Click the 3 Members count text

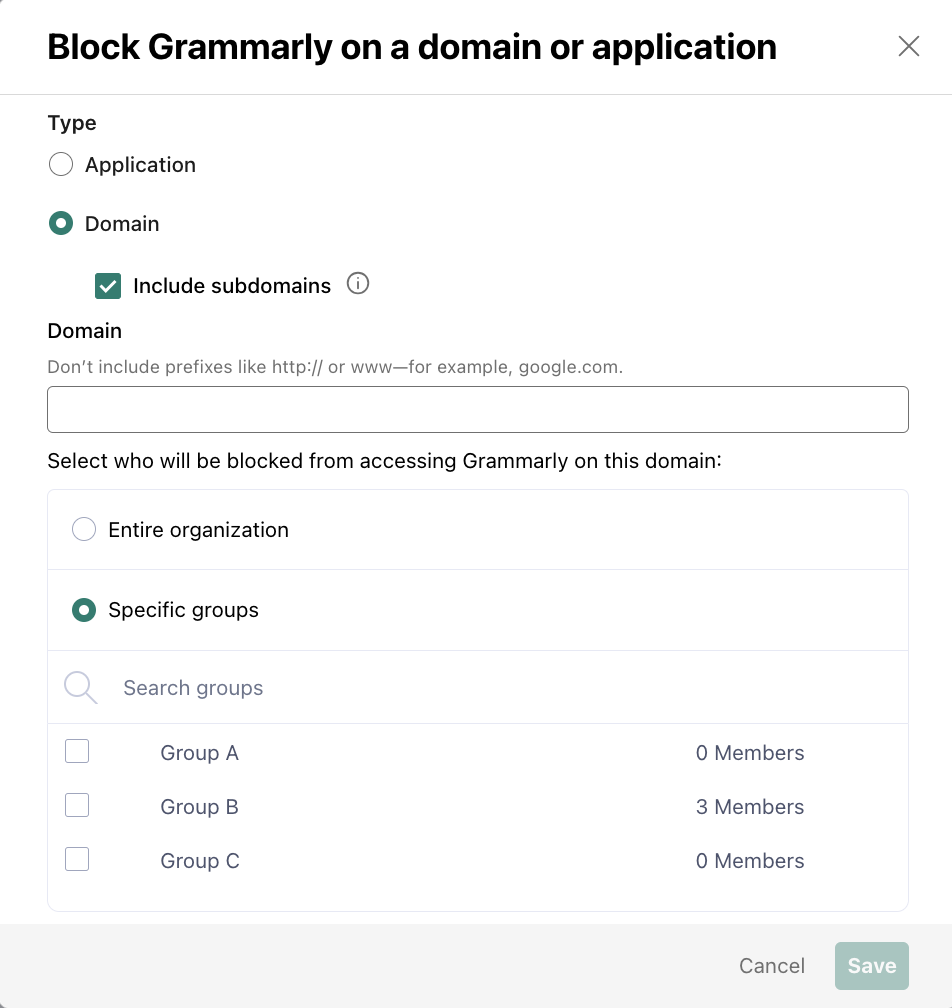tap(750, 807)
